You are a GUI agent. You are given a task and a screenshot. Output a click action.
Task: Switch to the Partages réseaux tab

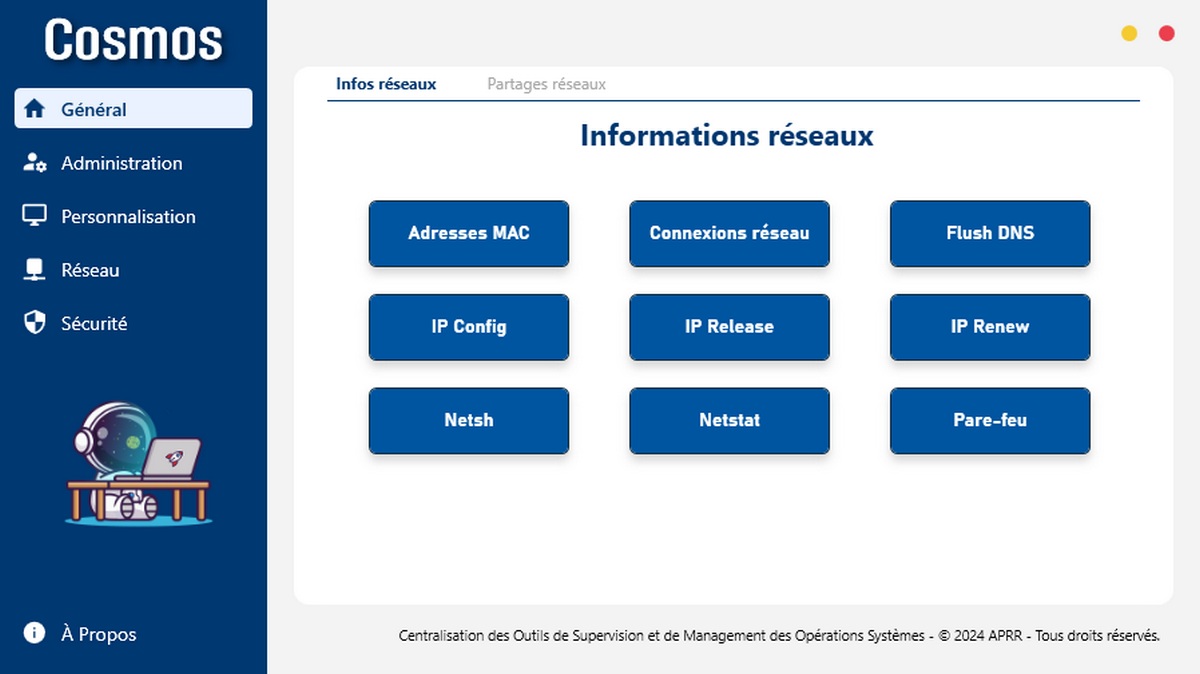pos(546,84)
